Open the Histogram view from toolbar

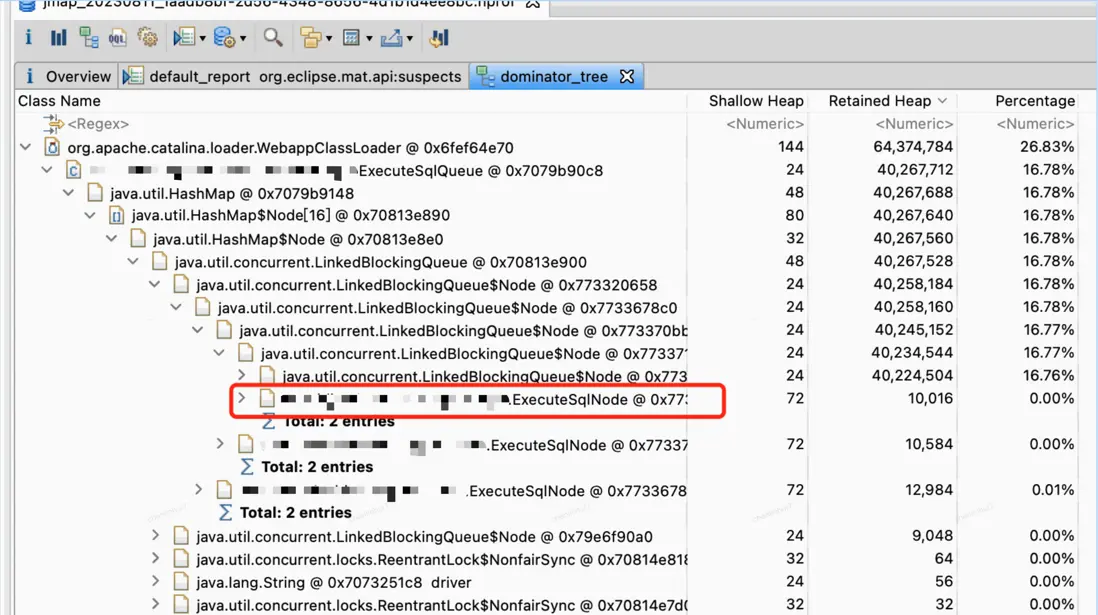59,37
